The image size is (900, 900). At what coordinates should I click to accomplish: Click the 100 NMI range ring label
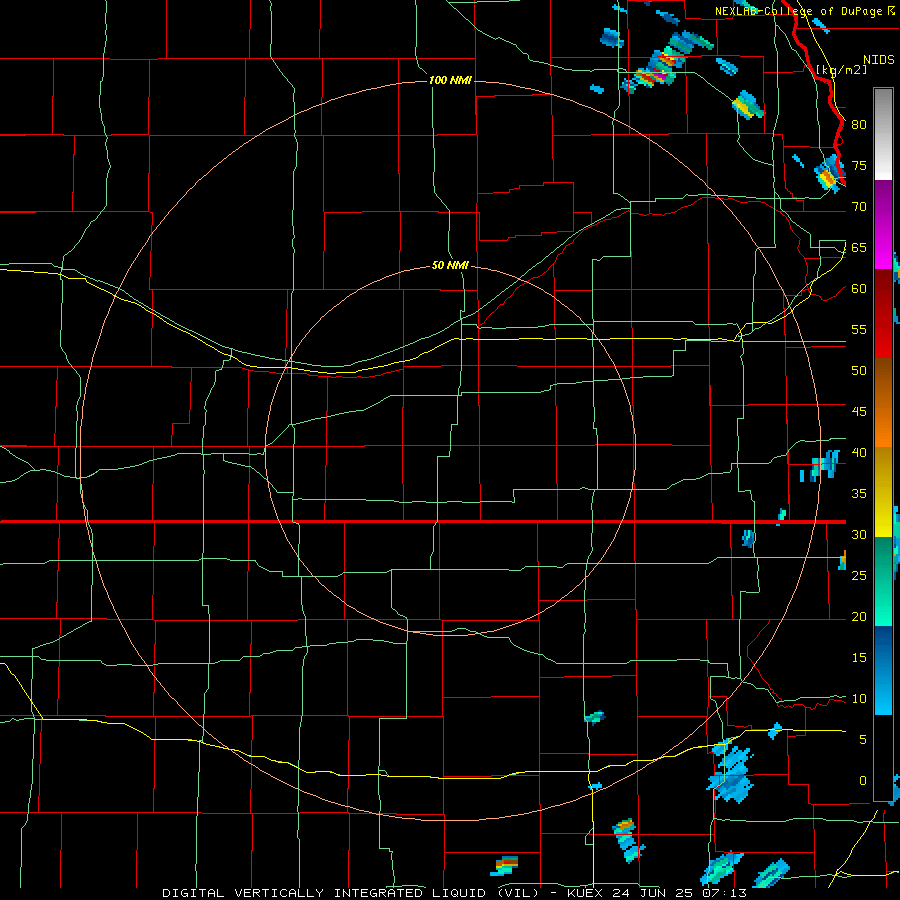pos(451,80)
